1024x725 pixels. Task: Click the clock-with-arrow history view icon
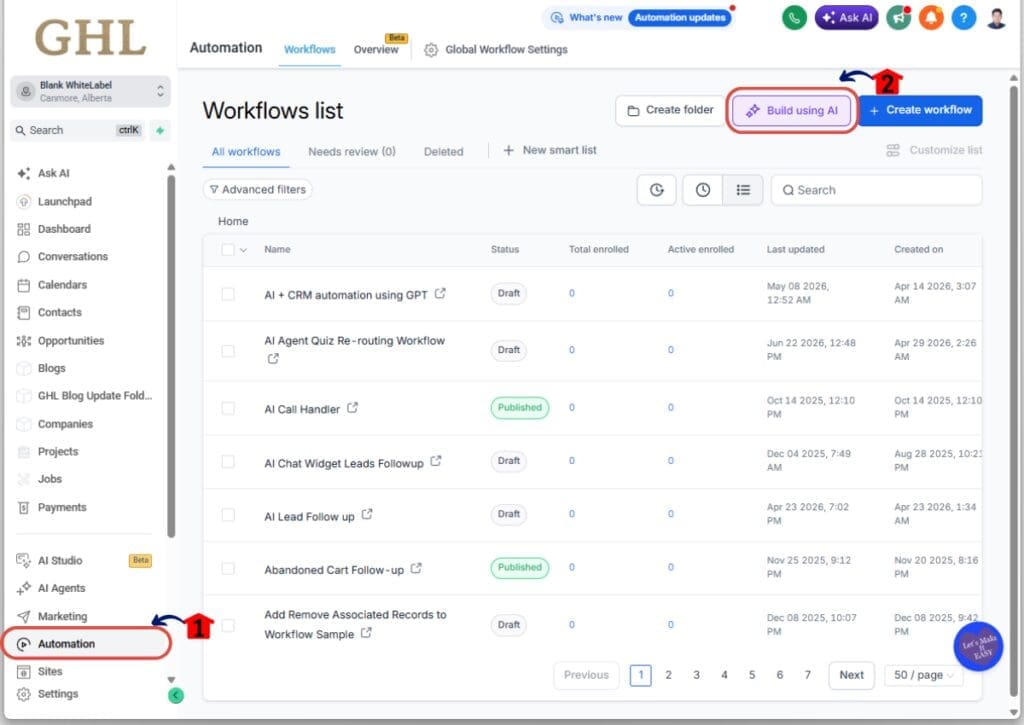656,190
